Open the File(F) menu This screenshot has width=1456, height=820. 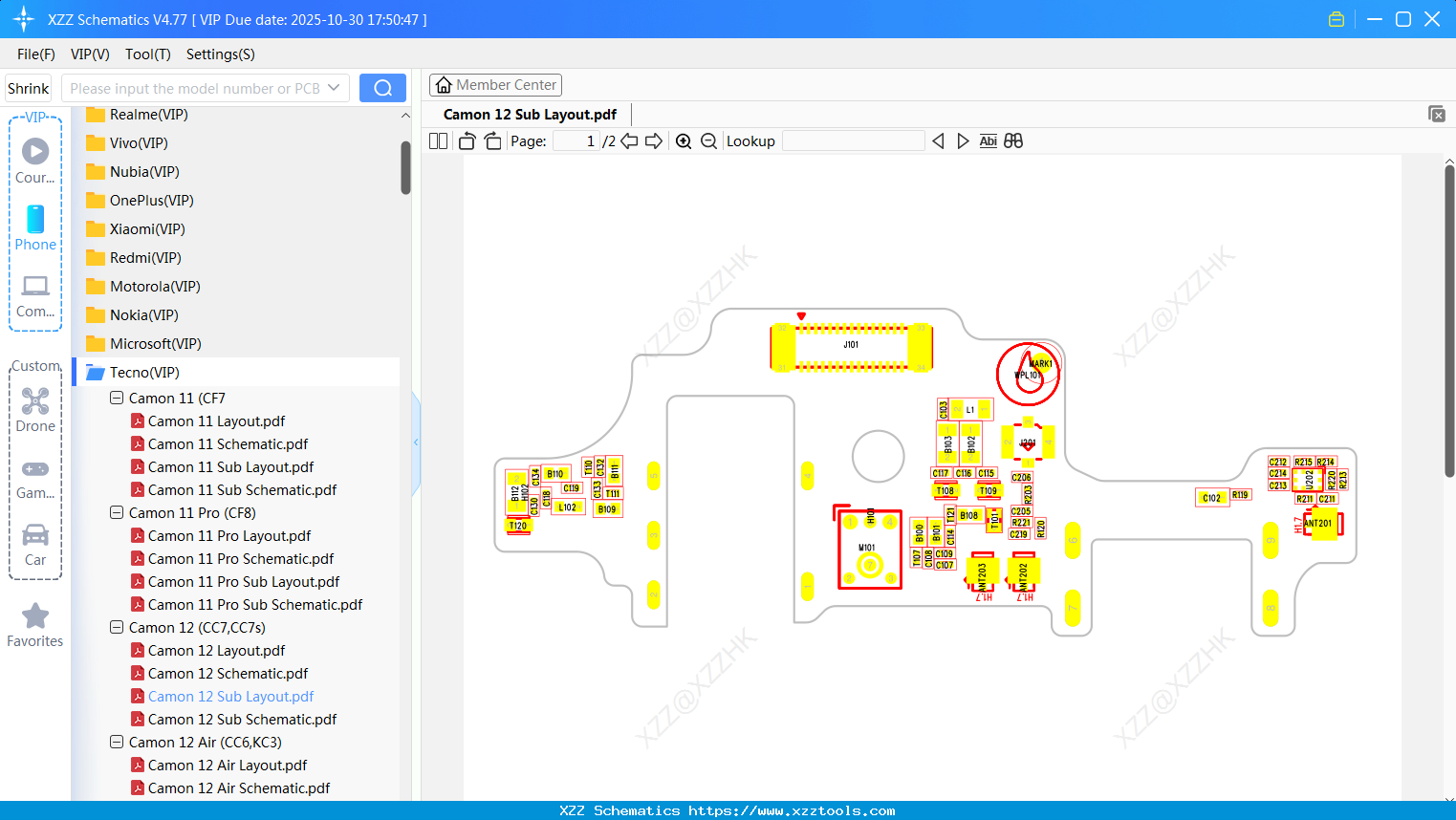pos(36,54)
